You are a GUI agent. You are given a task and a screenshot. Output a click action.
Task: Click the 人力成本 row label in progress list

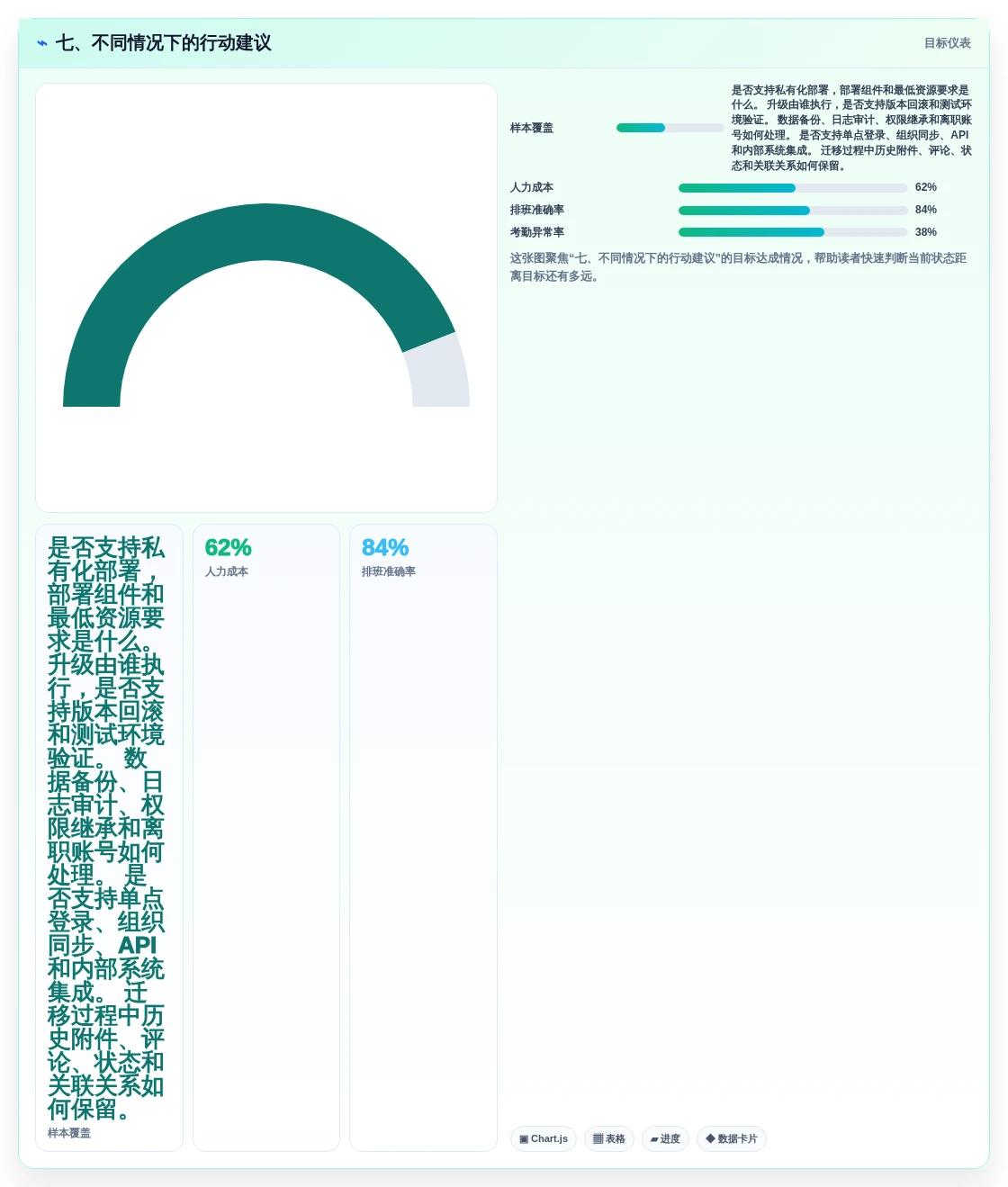click(x=532, y=187)
